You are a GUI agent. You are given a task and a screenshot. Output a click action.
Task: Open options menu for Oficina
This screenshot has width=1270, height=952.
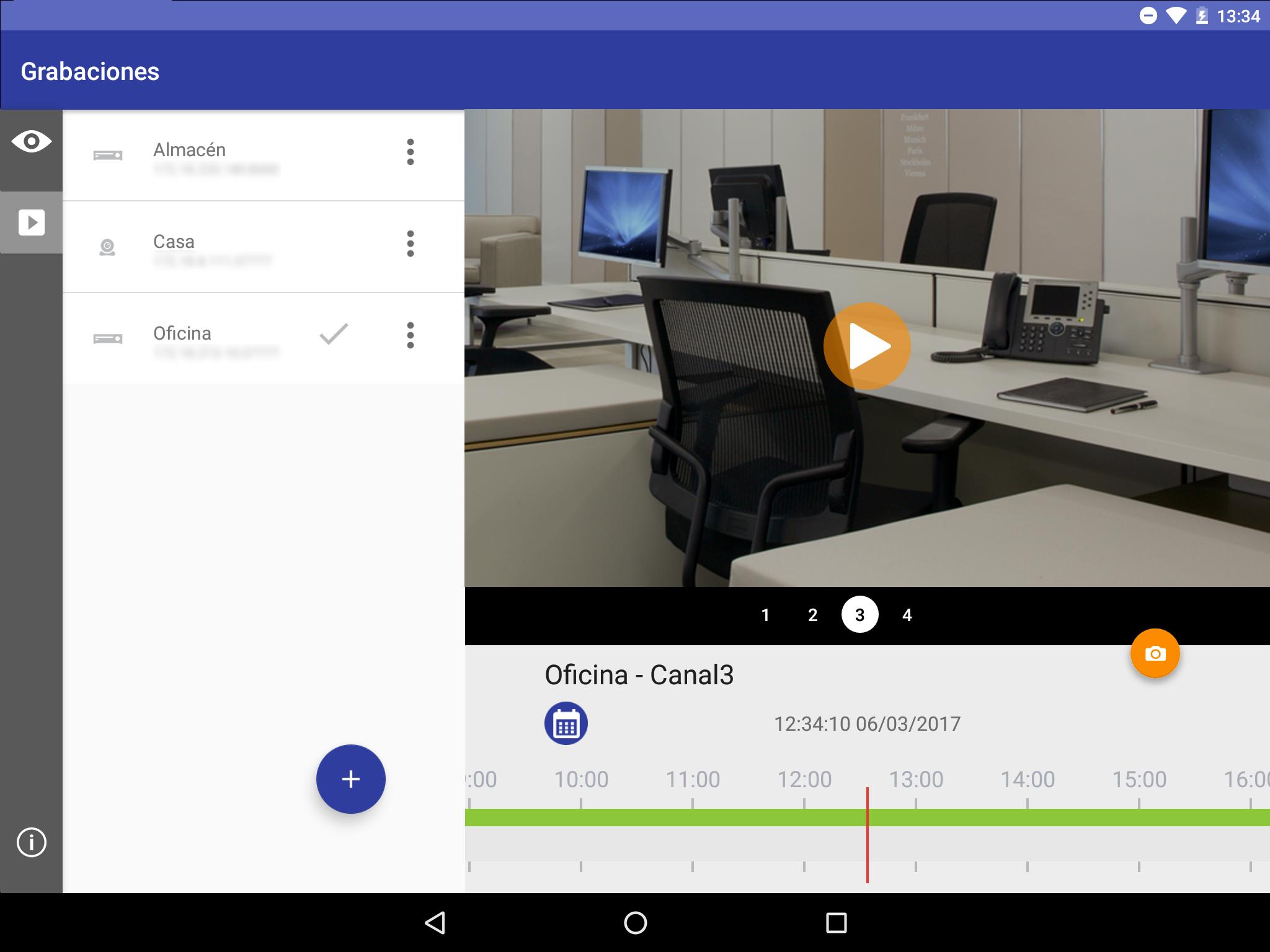click(410, 335)
